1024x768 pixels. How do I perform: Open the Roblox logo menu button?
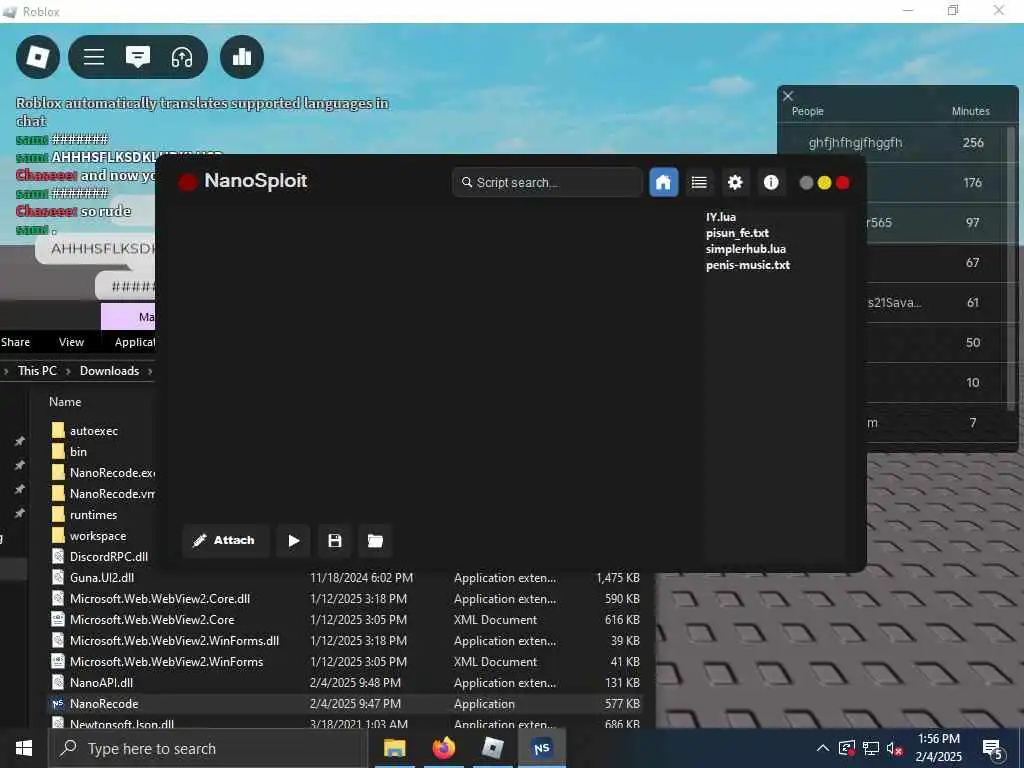coord(38,57)
